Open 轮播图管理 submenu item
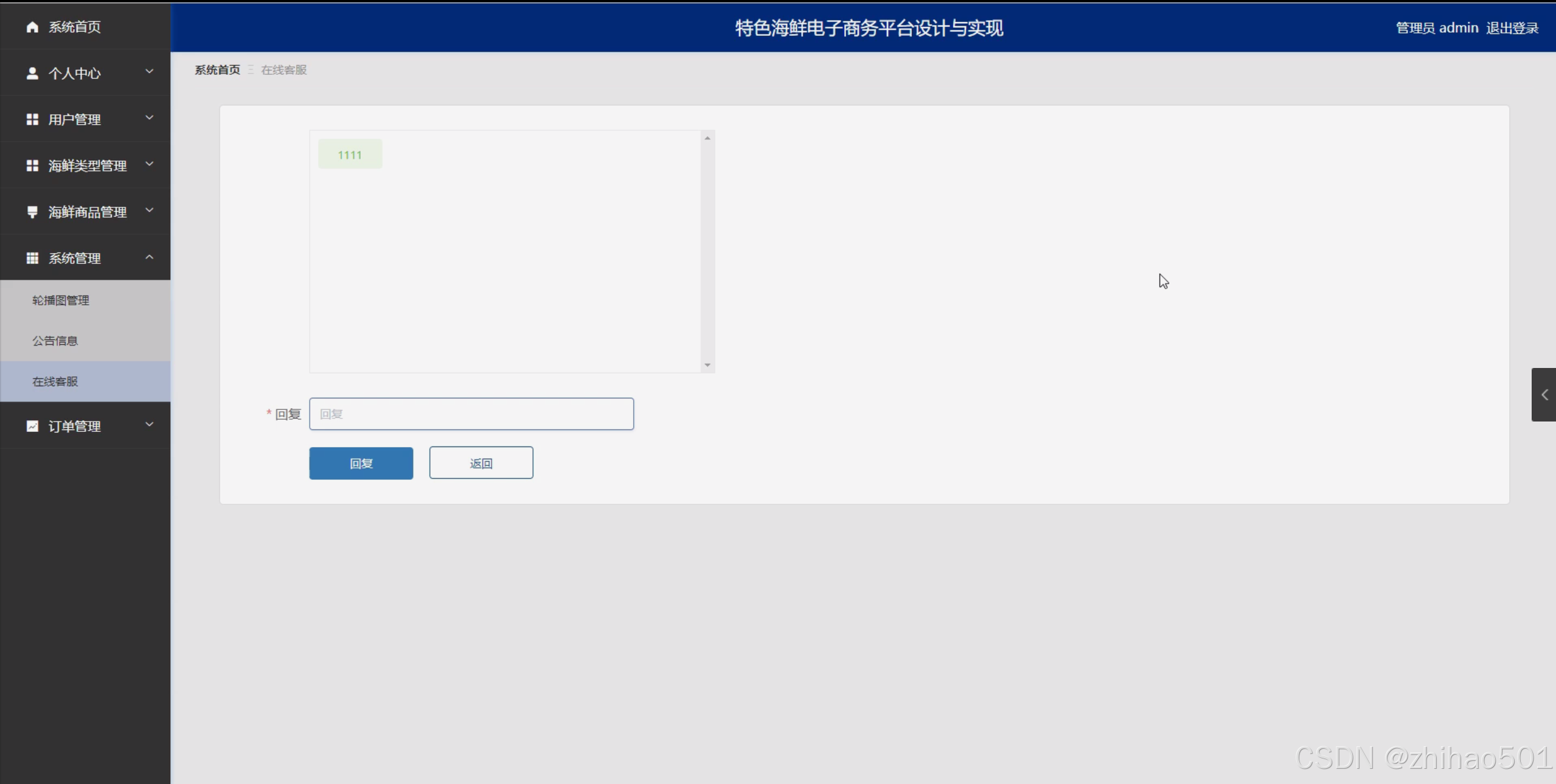The image size is (1556, 784). click(61, 300)
